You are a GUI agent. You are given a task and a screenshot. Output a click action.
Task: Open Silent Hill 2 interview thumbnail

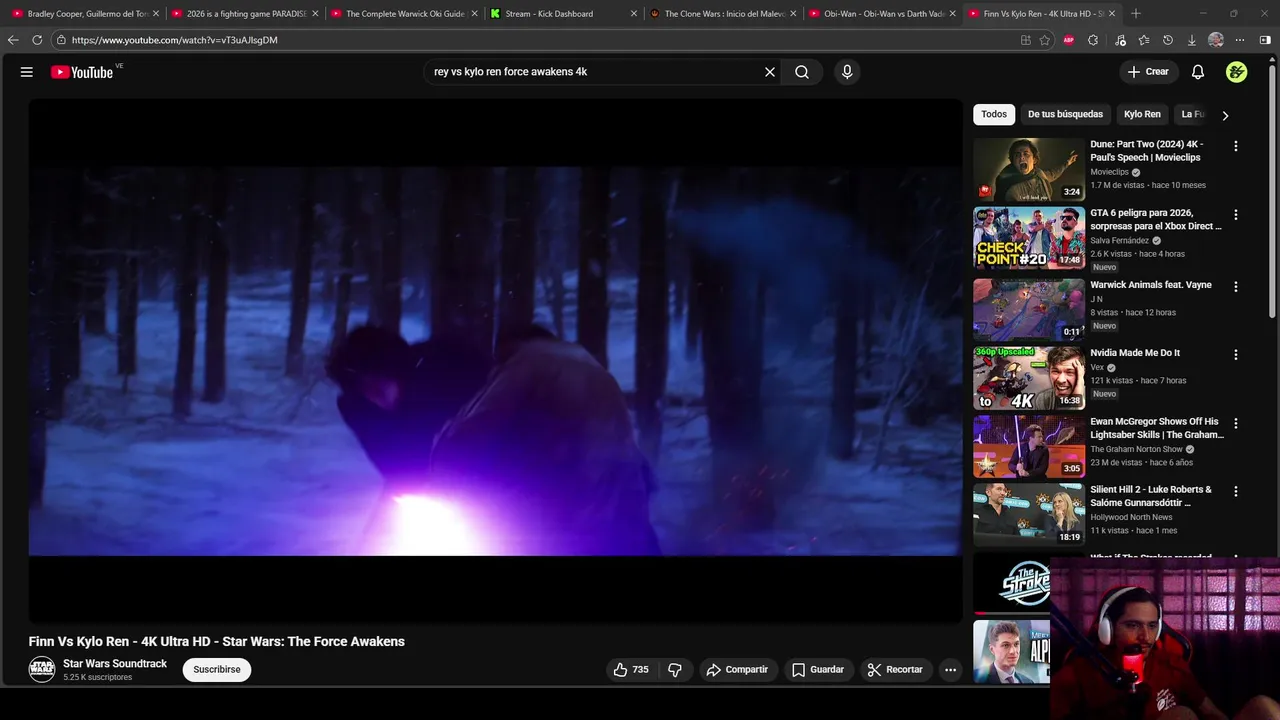click(1029, 514)
